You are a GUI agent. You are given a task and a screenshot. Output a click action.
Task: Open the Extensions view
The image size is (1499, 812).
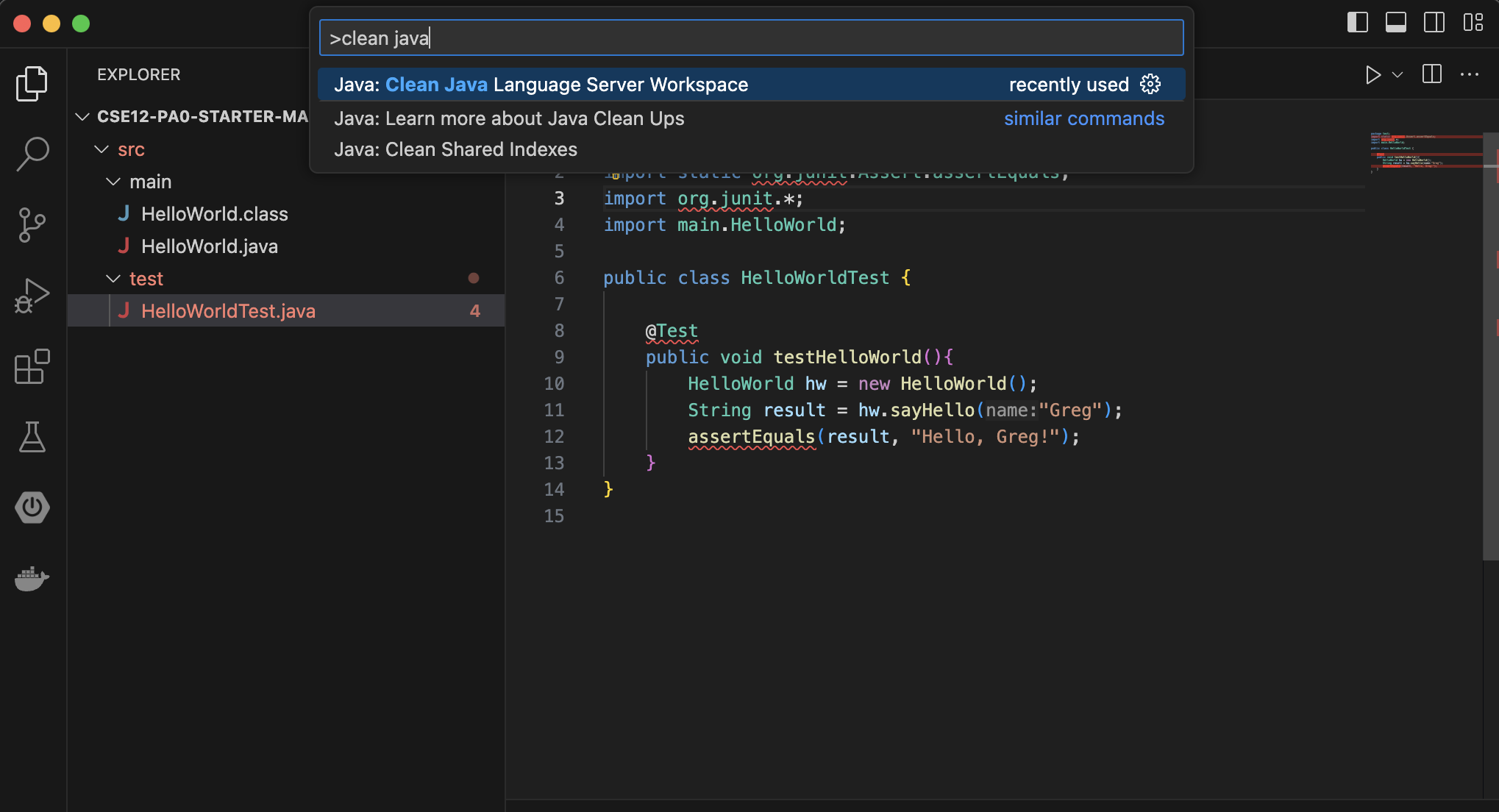point(32,366)
